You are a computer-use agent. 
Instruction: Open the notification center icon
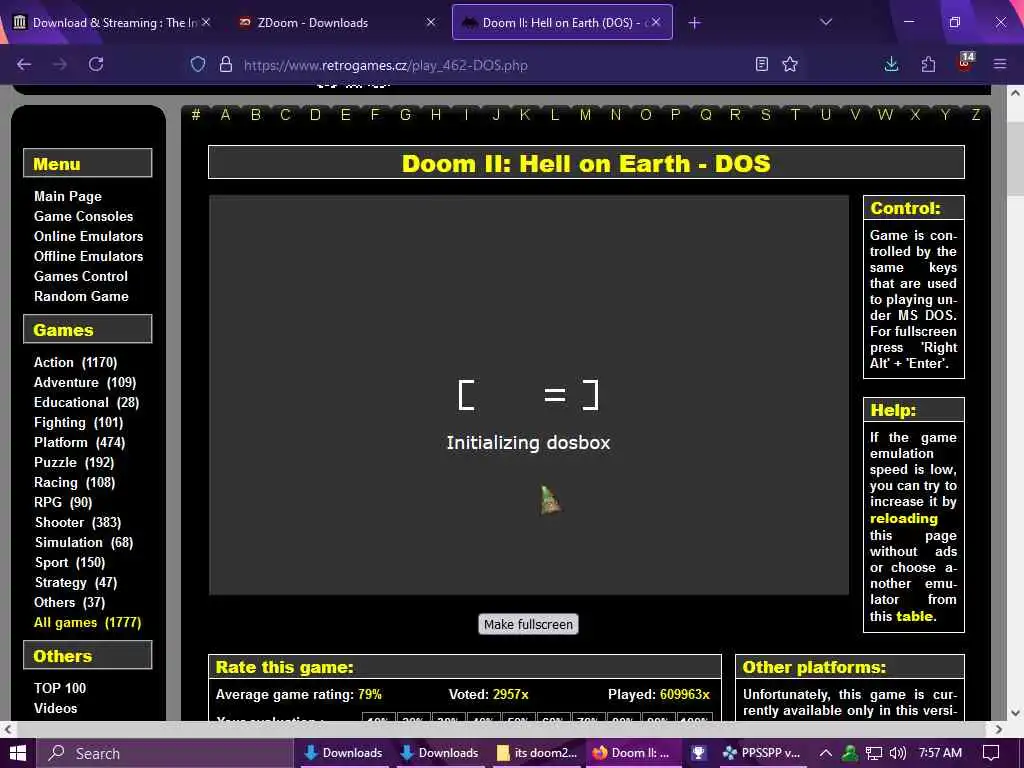[991, 753]
